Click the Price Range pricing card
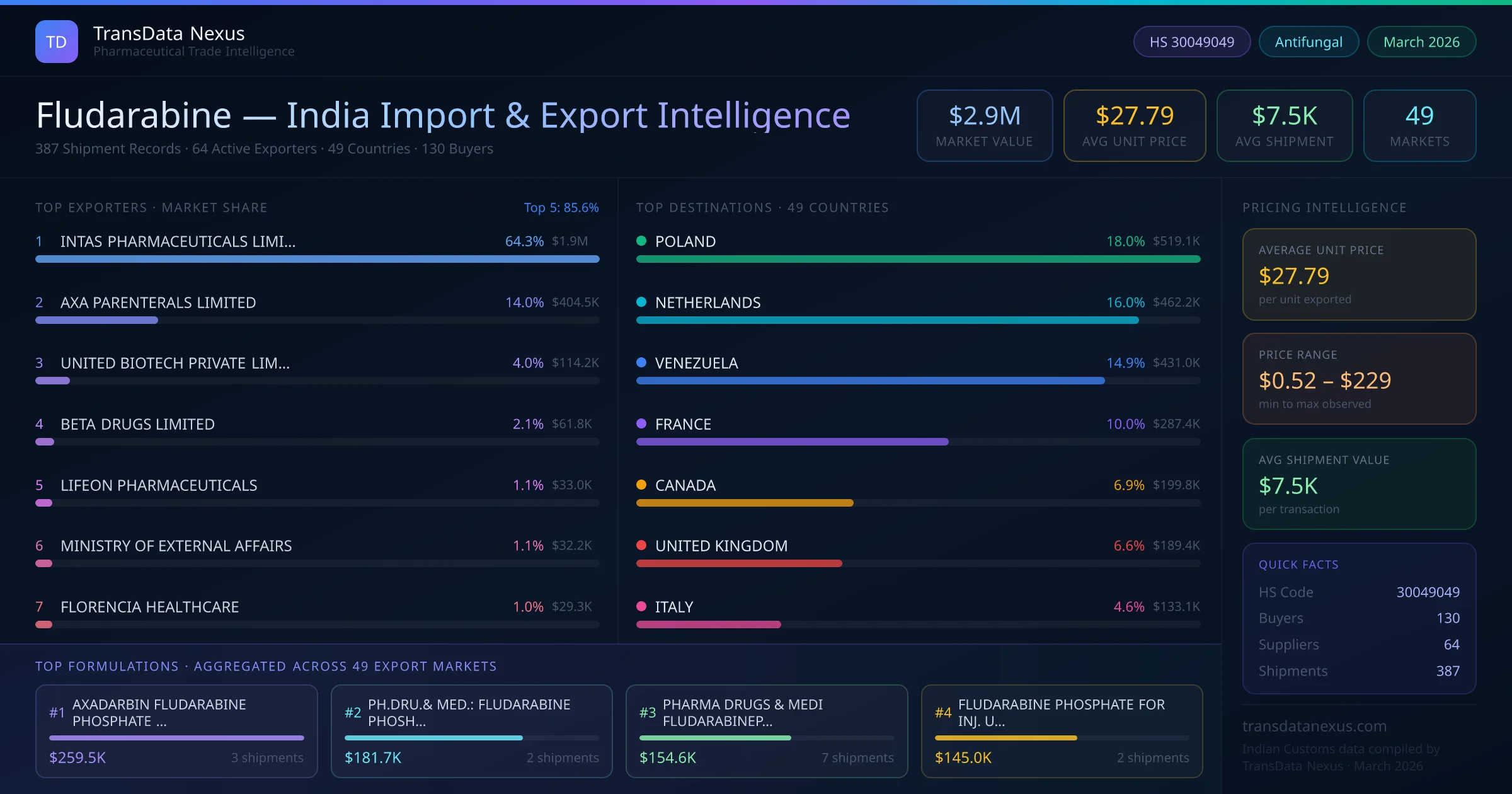 [1358, 379]
